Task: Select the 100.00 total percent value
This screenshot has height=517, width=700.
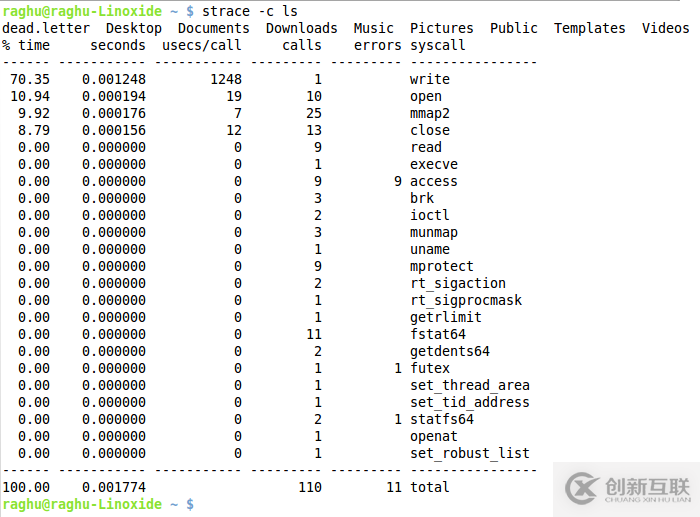Action: [x=26, y=487]
